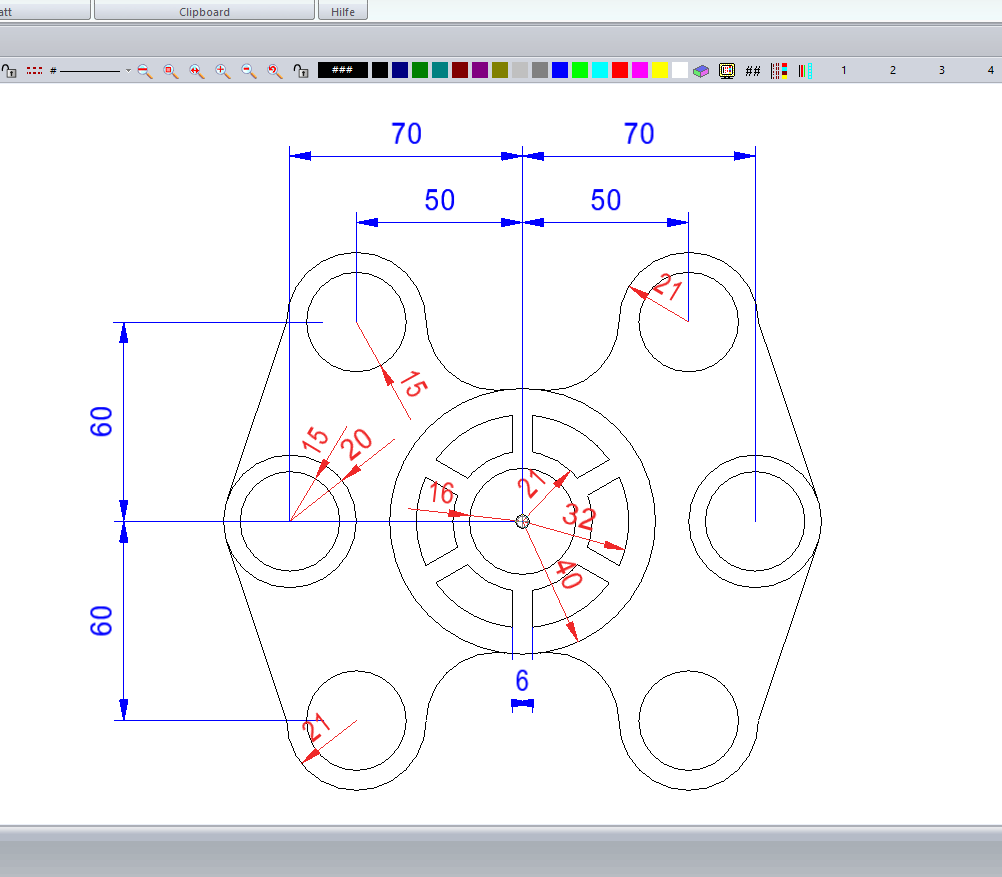
Task: Select layer number 1
Action: pos(844,71)
